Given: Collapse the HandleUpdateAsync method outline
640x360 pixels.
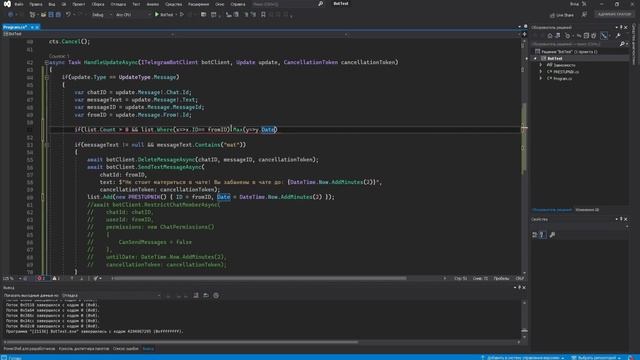Looking at the screenshot, I should 47,62.
